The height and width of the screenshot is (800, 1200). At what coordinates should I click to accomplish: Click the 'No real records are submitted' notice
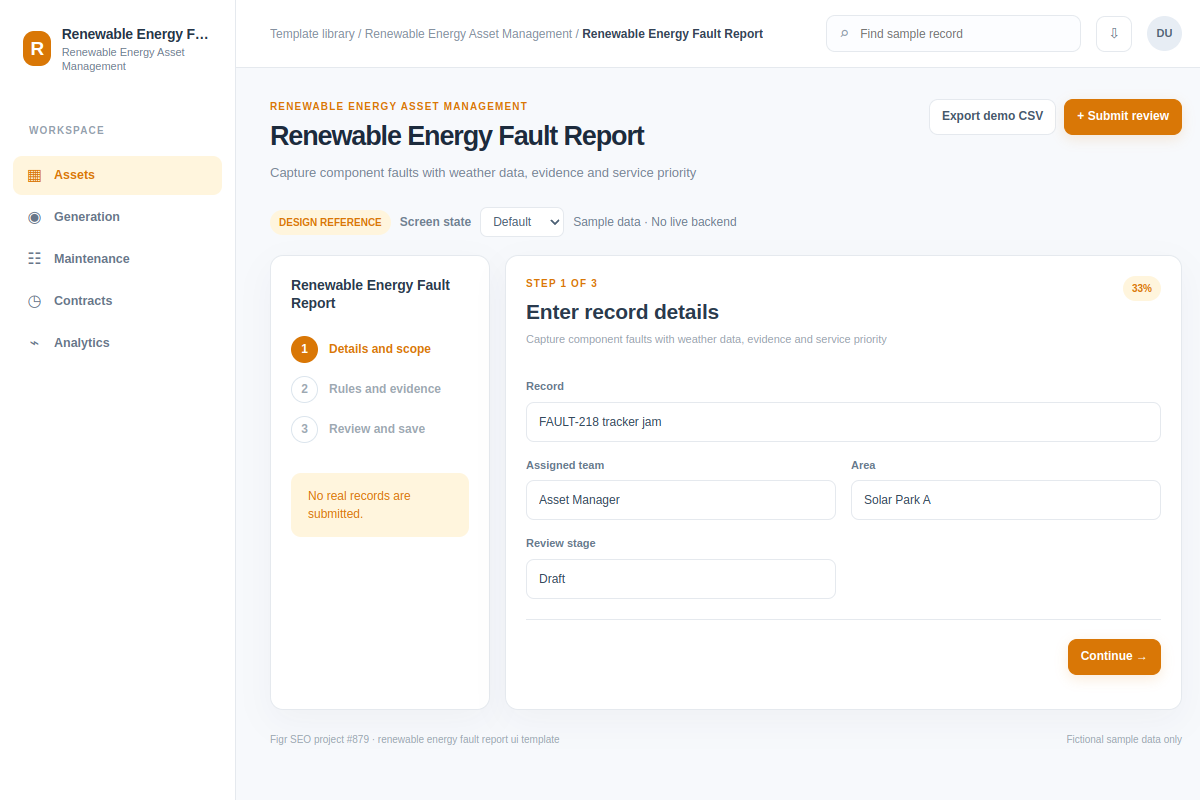click(380, 505)
